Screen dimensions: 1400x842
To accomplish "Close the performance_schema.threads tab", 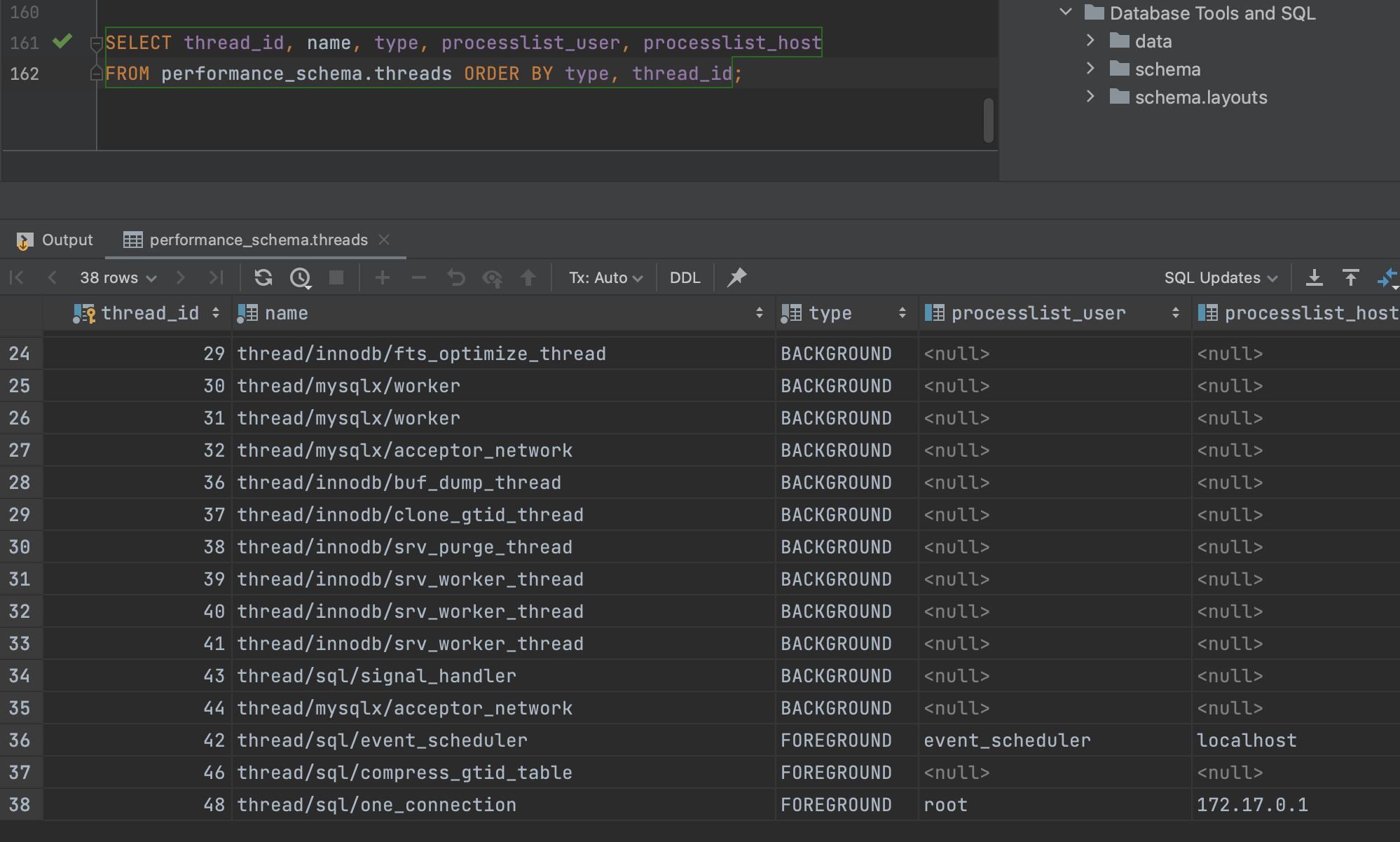I will click(384, 240).
